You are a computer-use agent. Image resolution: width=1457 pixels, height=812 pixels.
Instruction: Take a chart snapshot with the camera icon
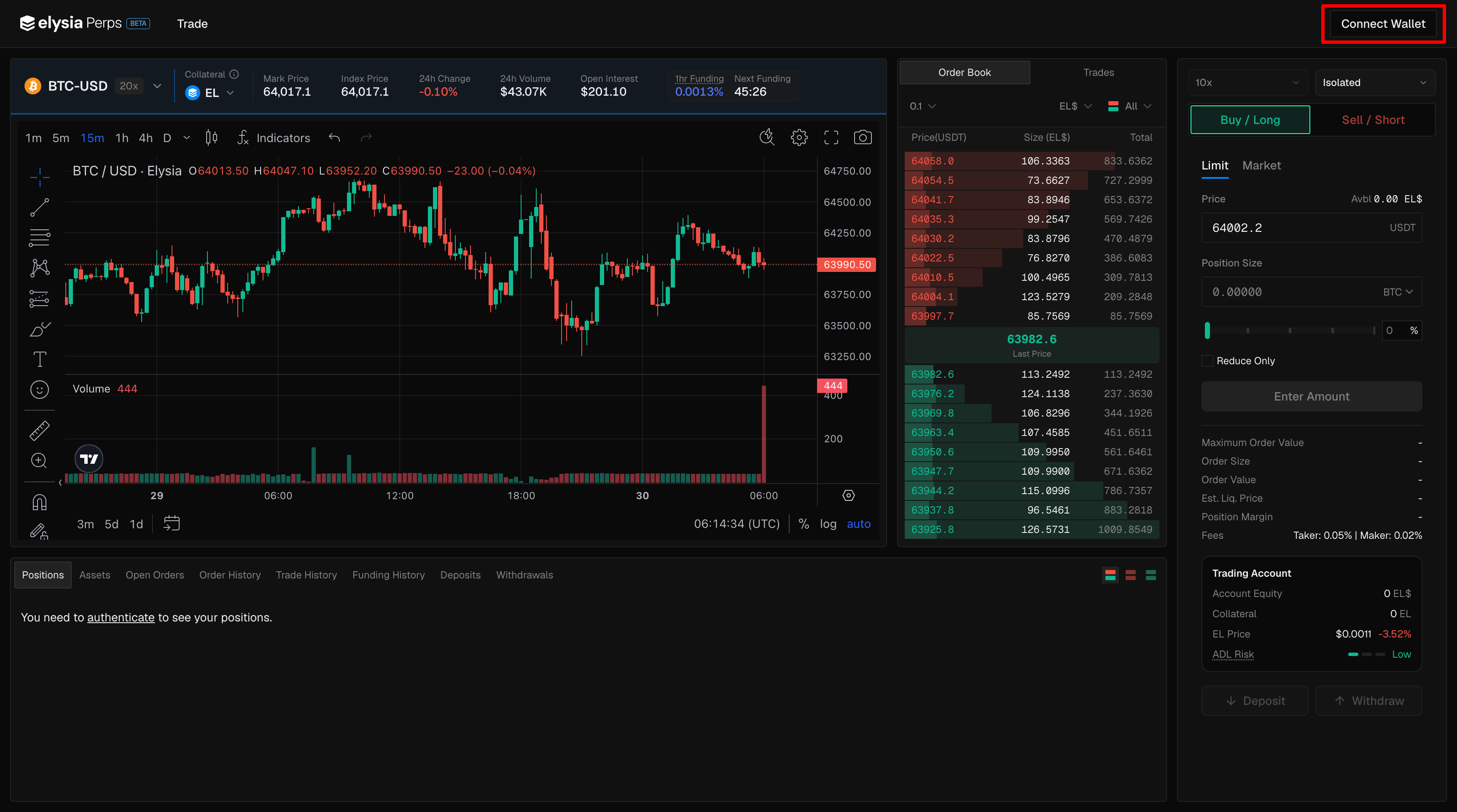click(x=863, y=137)
